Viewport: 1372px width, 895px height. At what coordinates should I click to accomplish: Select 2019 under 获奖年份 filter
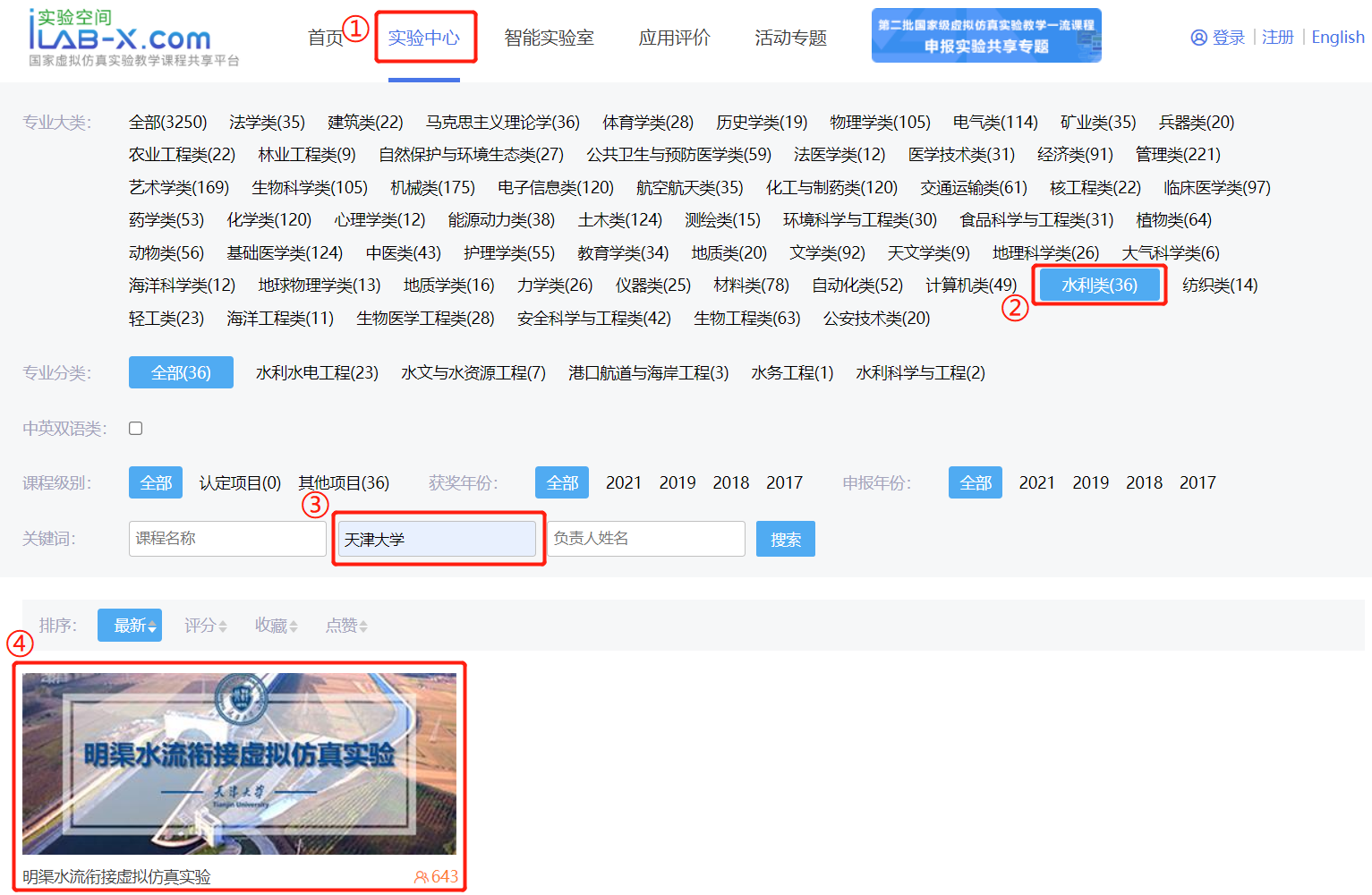tap(677, 482)
